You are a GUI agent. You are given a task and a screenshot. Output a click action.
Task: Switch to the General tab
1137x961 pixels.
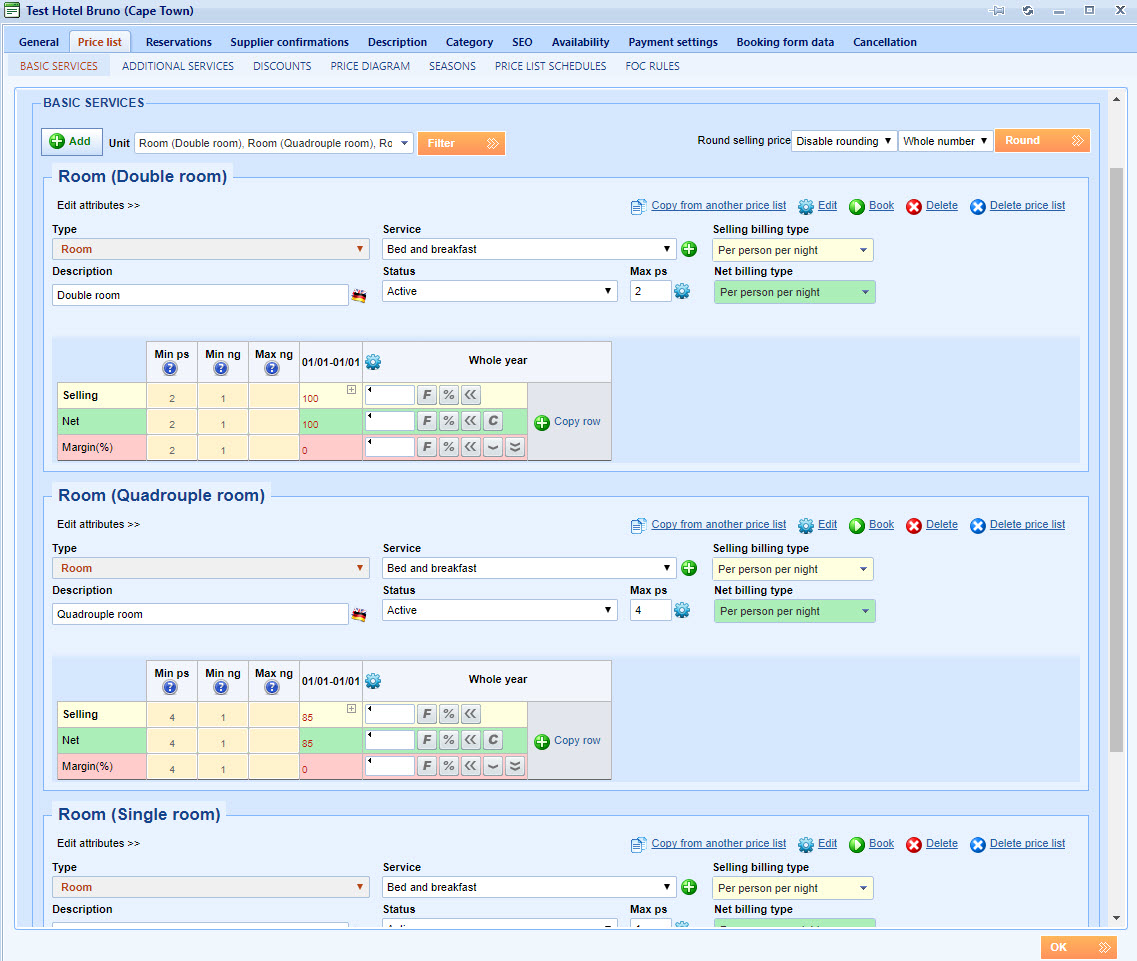coord(39,42)
